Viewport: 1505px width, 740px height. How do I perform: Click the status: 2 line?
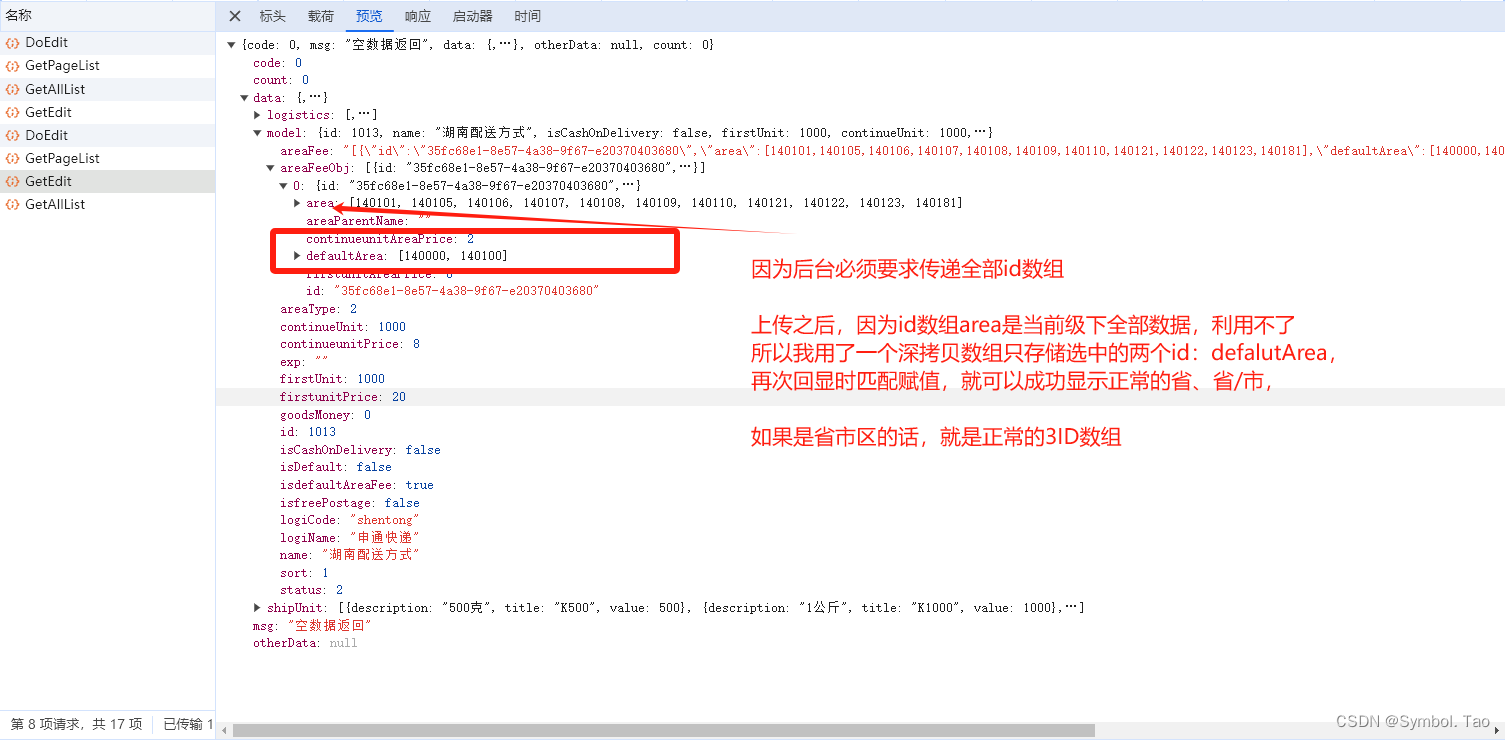click(311, 590)
